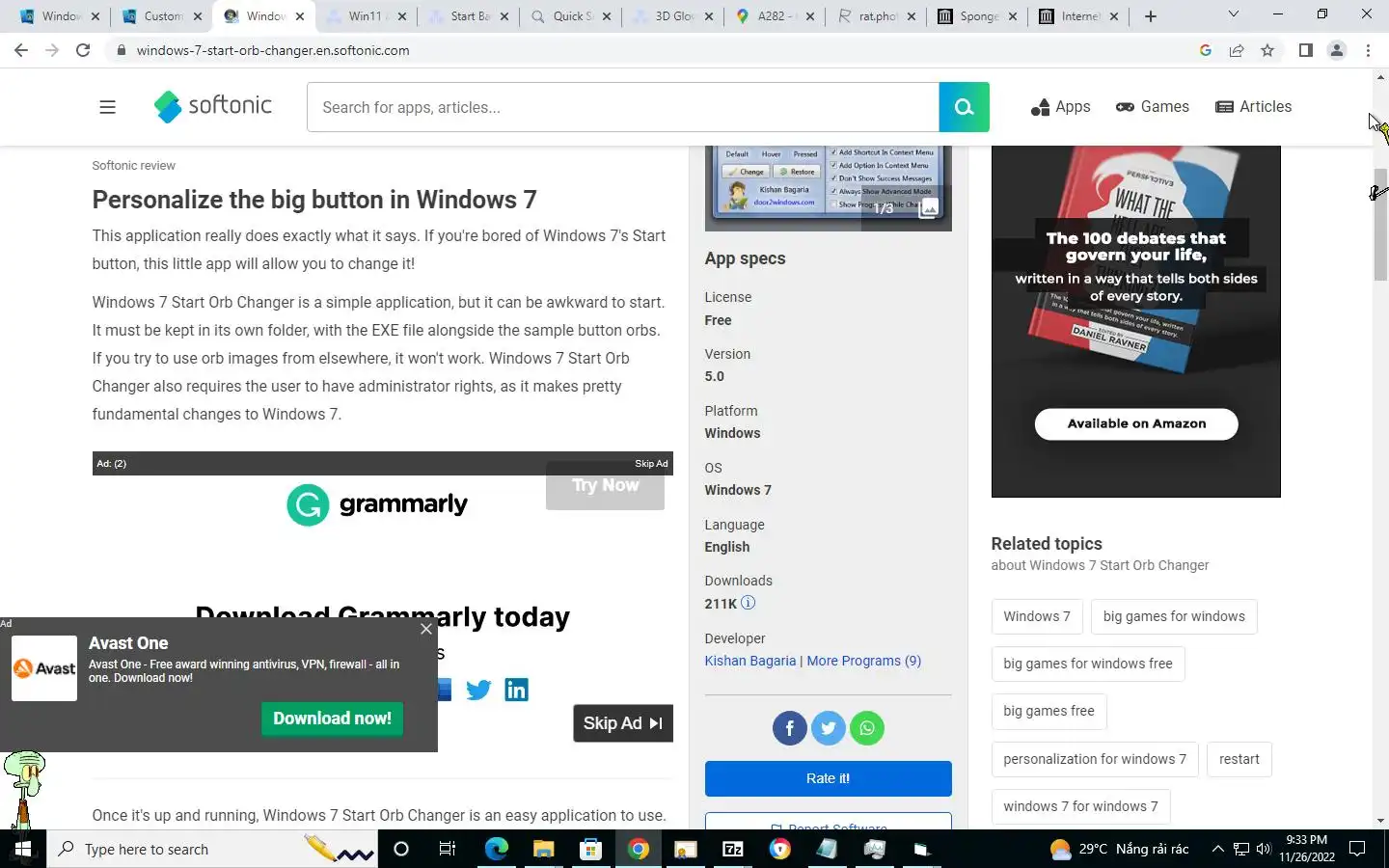This screenshot has height=868, width=1389.
Task: Click the Skip Ad button
Action: pyautogui.click(x=623, y=723)
